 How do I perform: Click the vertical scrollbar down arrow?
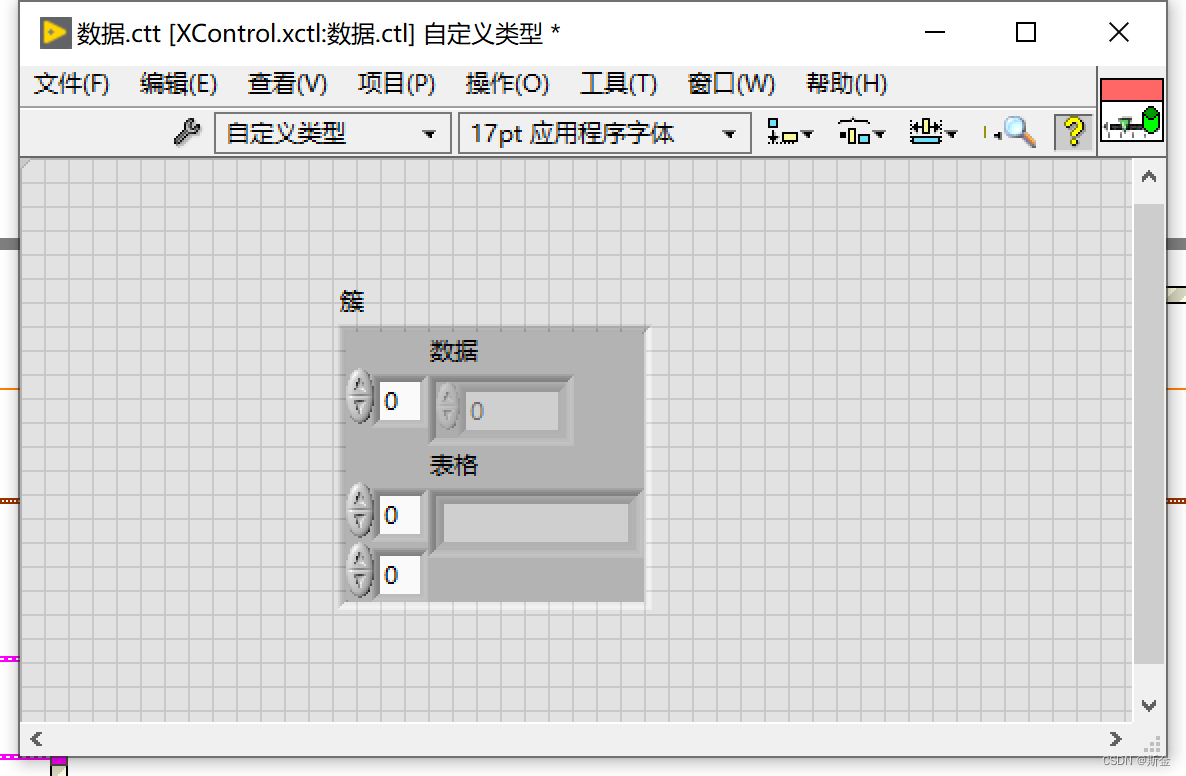1148,704
